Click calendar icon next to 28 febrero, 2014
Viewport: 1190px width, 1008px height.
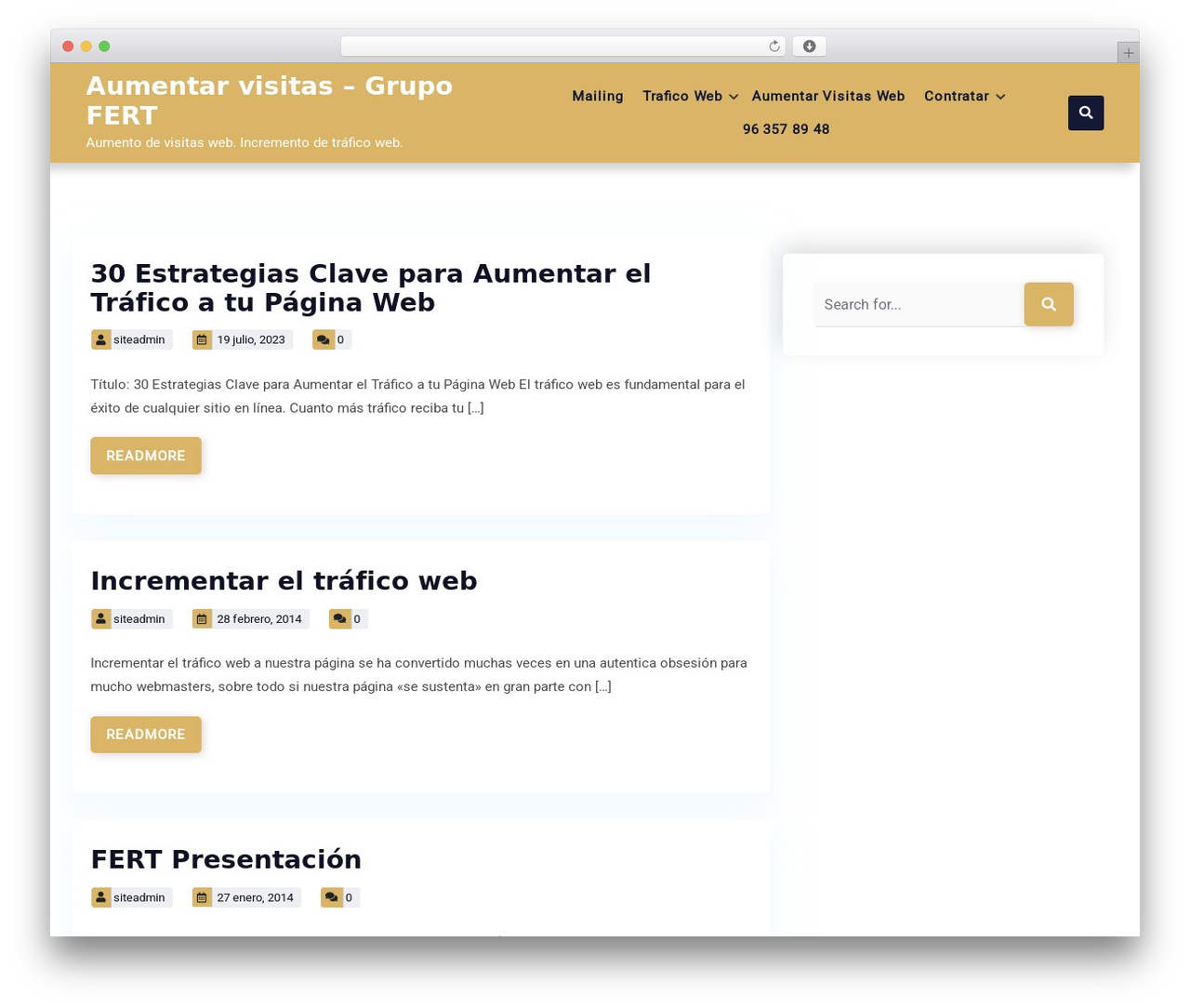pyautogui.click(x=202, y=618)
